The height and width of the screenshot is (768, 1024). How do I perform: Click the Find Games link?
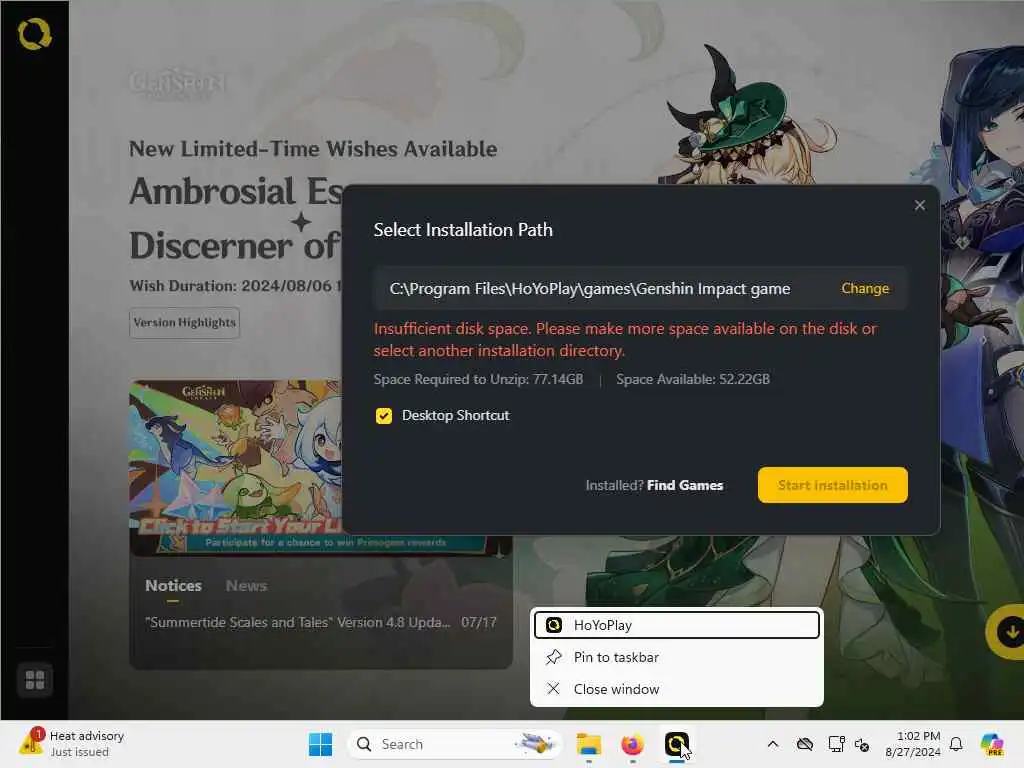(685, 485)
